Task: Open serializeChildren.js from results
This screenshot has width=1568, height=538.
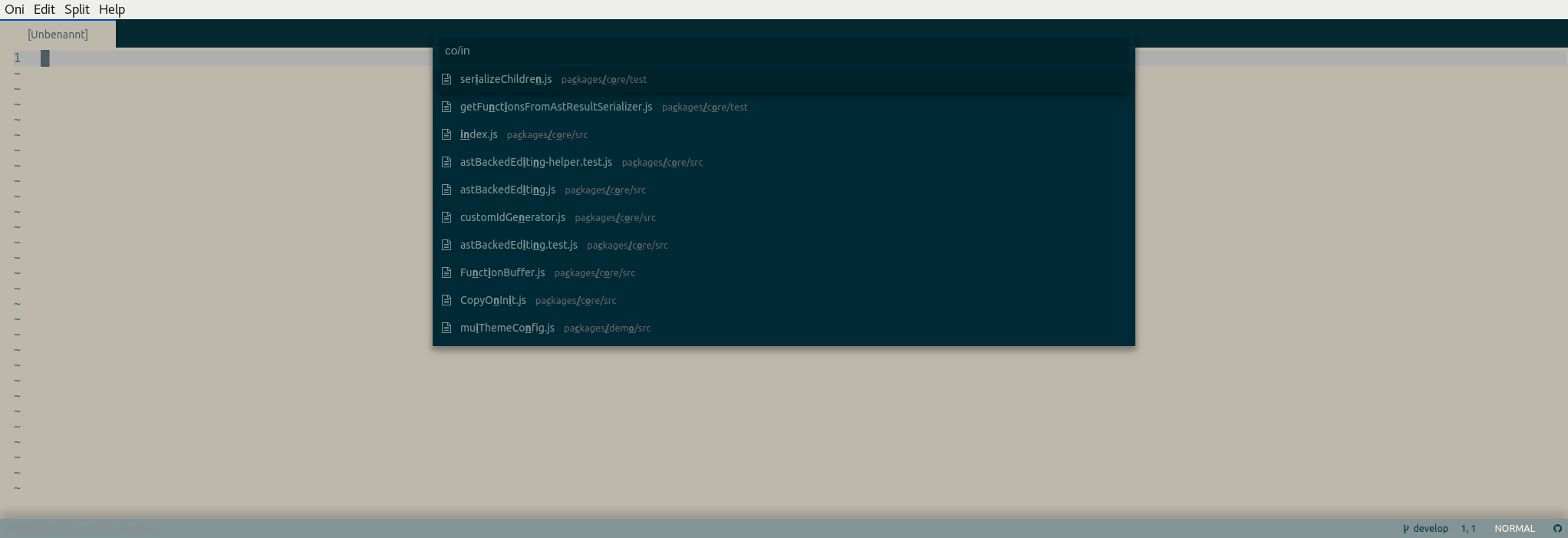Action: [783, 79]
